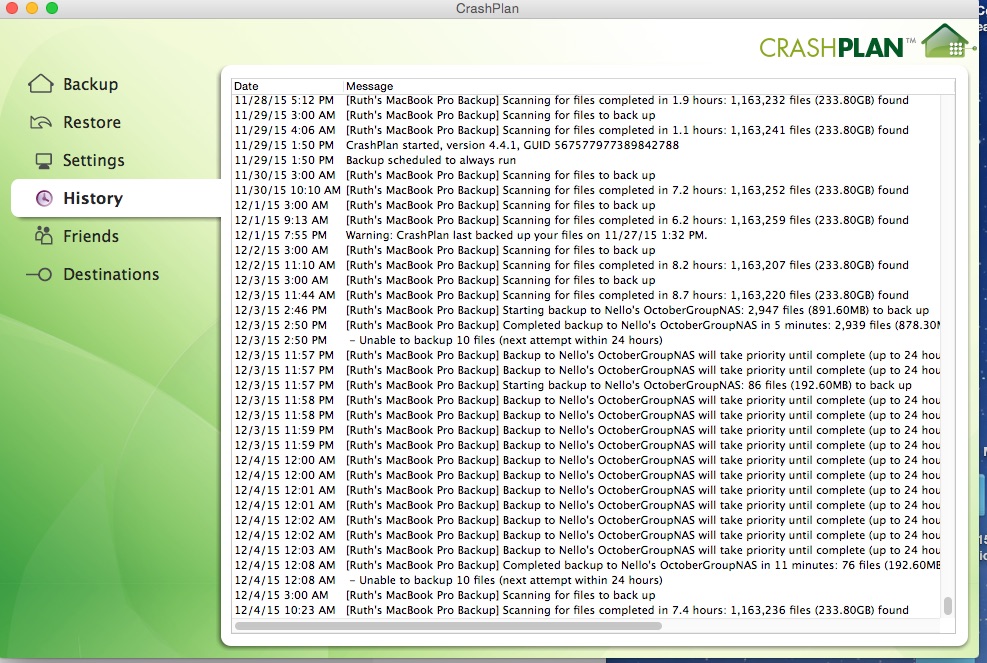Click the vertical scrollbar thumb in history log
Viewport: 987px width, 663px height.
pos(947,606)
